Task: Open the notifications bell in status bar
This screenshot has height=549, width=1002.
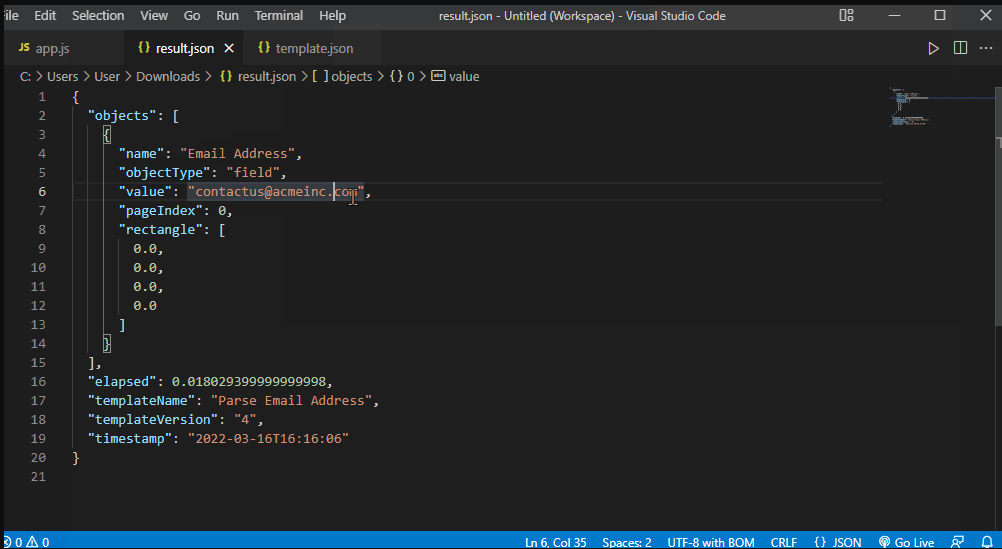Action: 985,542
